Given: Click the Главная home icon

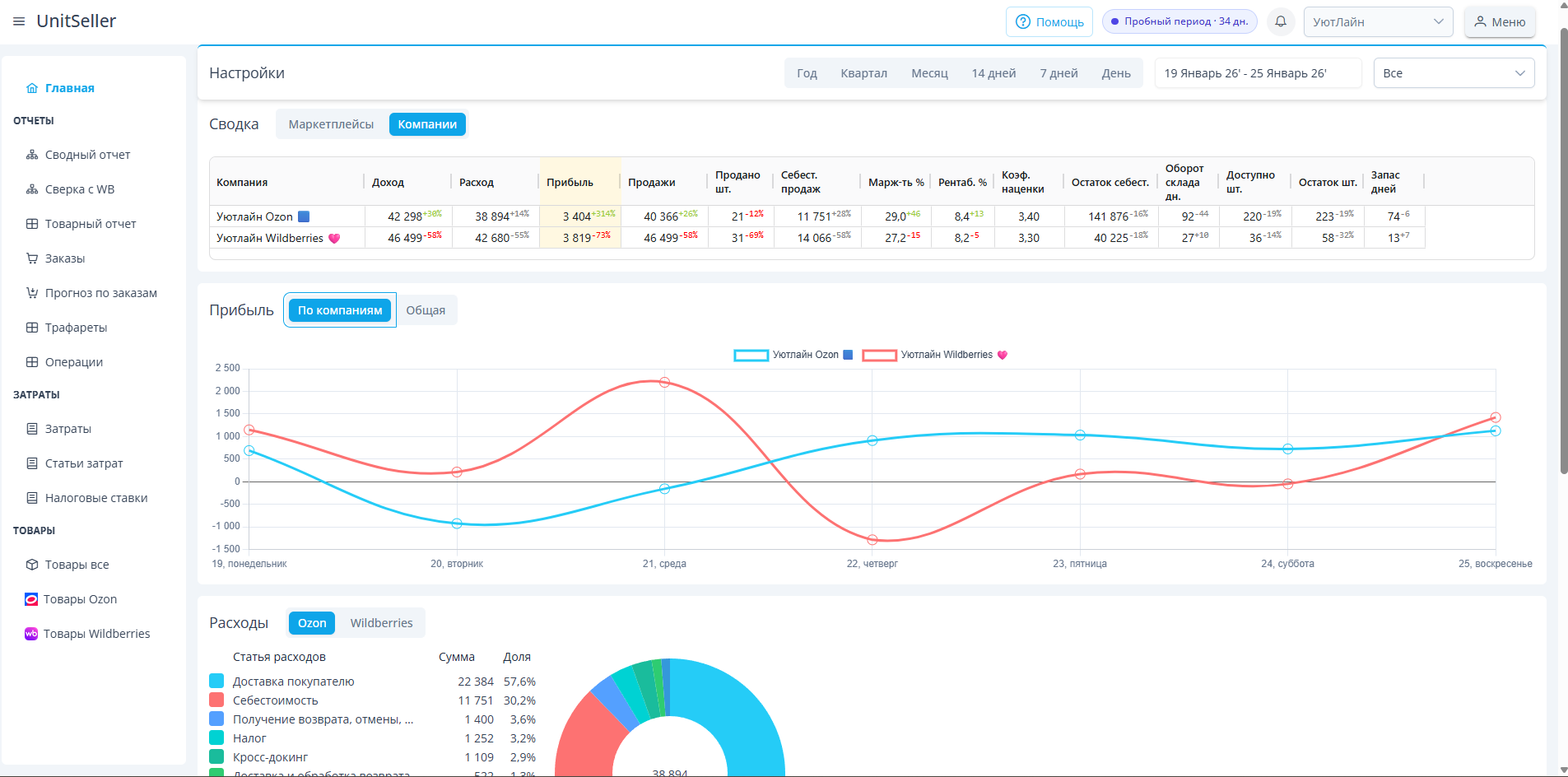Looking at the screenshot, I should pos(32,88).
